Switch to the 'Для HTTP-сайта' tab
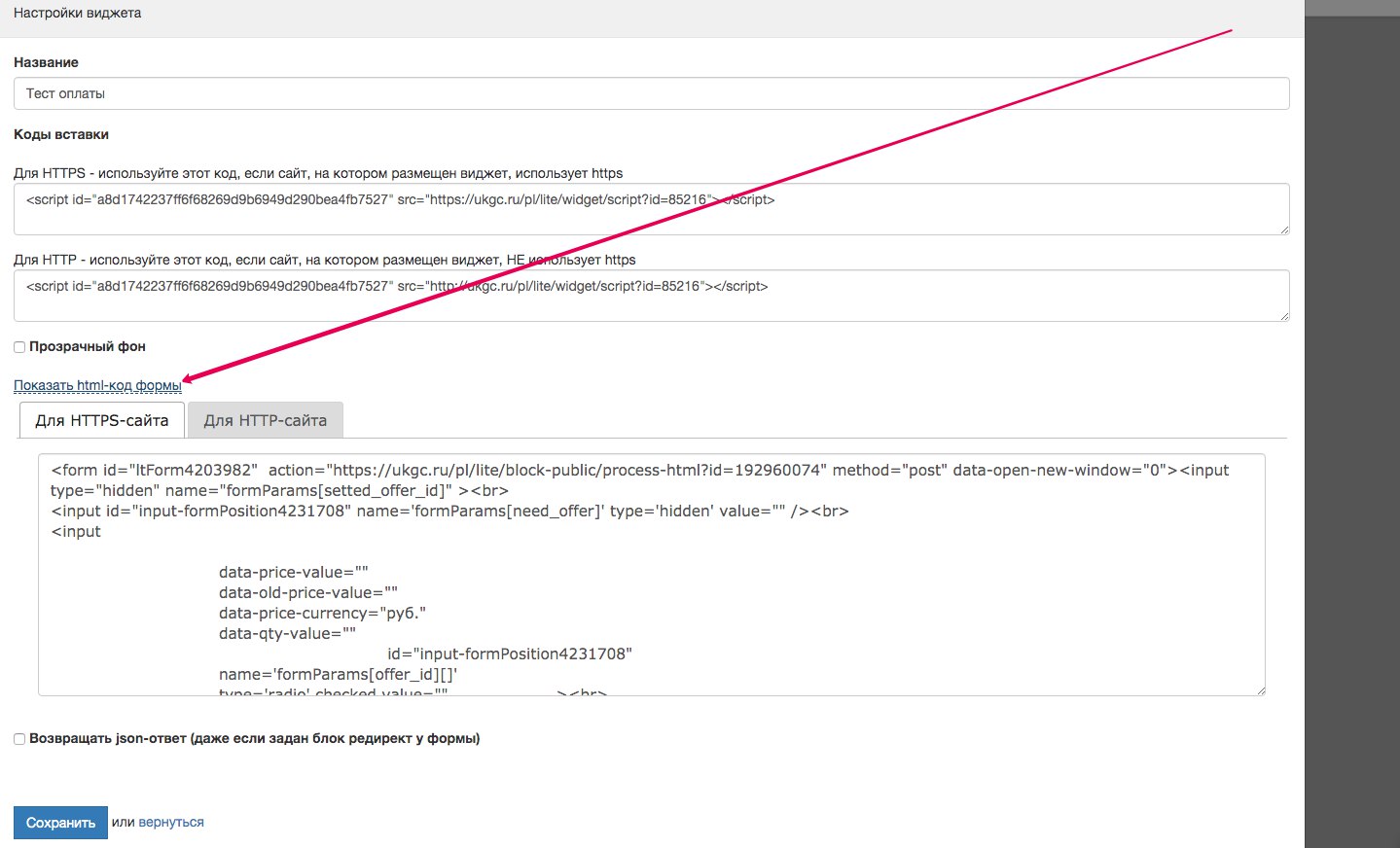Image resolution: width=1400 pixels, height=848 pixels. [x=266, y=420]
